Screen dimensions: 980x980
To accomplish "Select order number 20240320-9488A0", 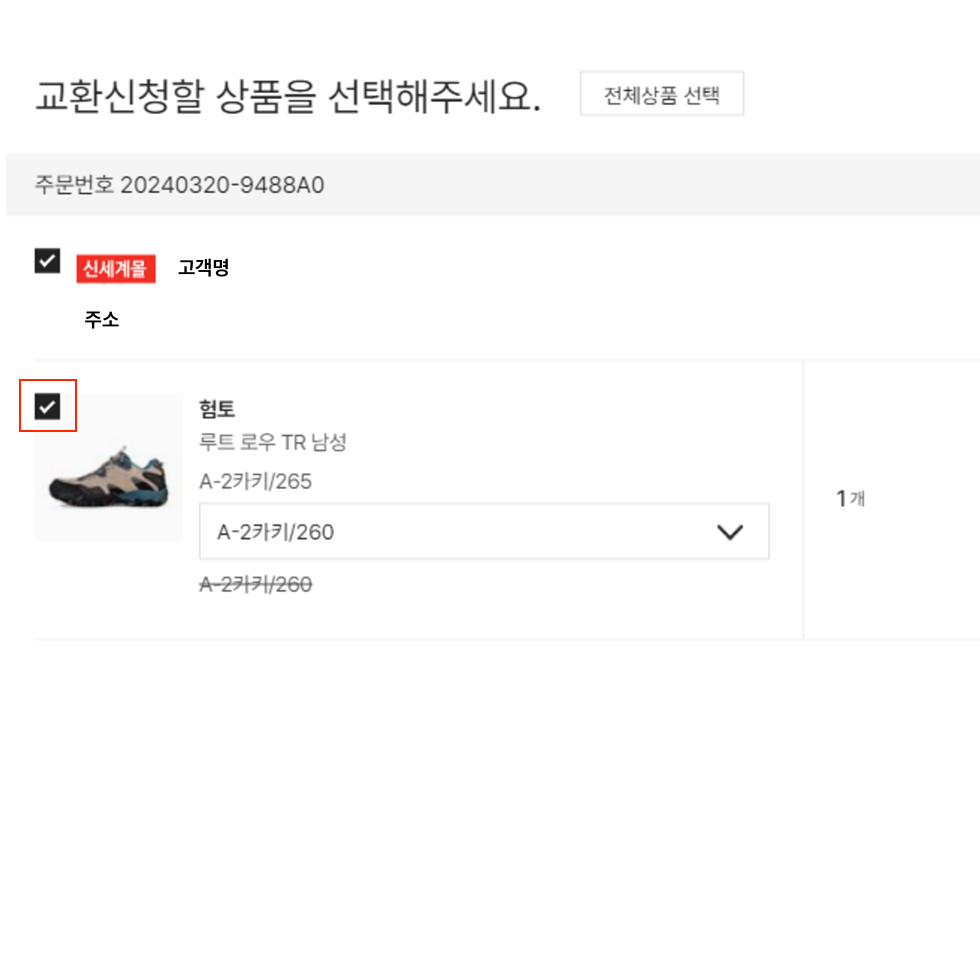I will [222, 185].
